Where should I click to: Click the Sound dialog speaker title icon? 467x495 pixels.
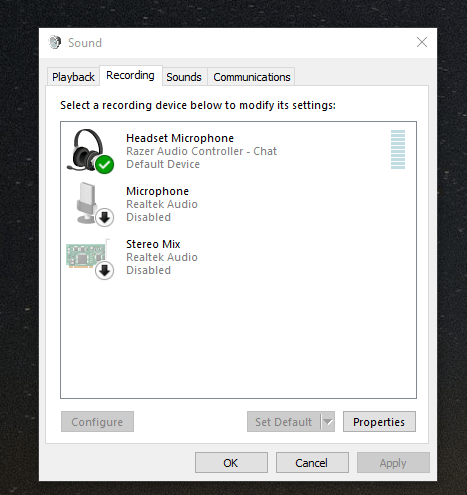tap(55, 42)
